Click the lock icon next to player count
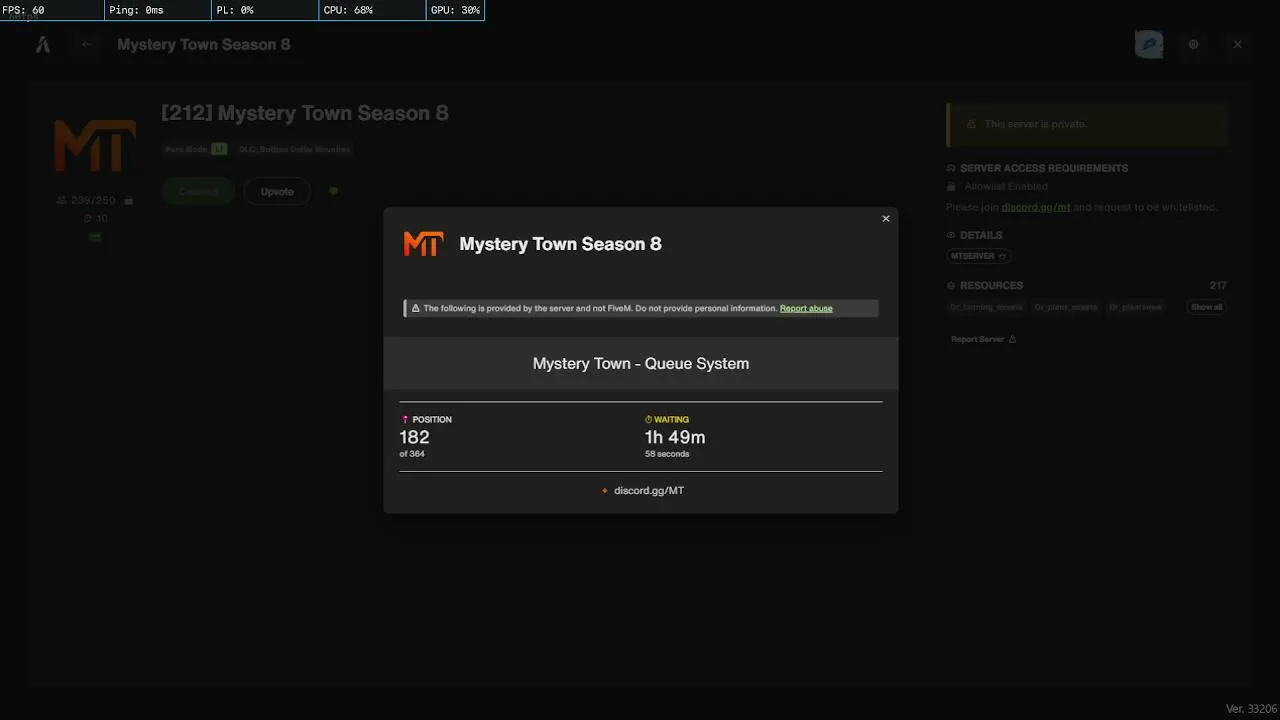Screen dimensions: 1280x720 [129, 201]
